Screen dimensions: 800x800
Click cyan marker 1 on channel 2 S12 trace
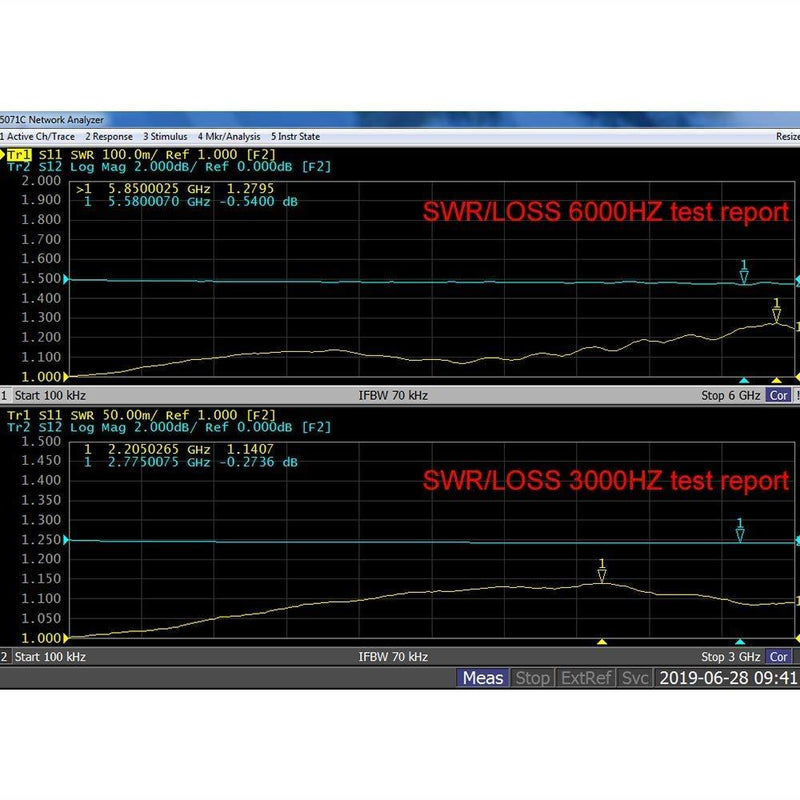click(x=740, y=531)
